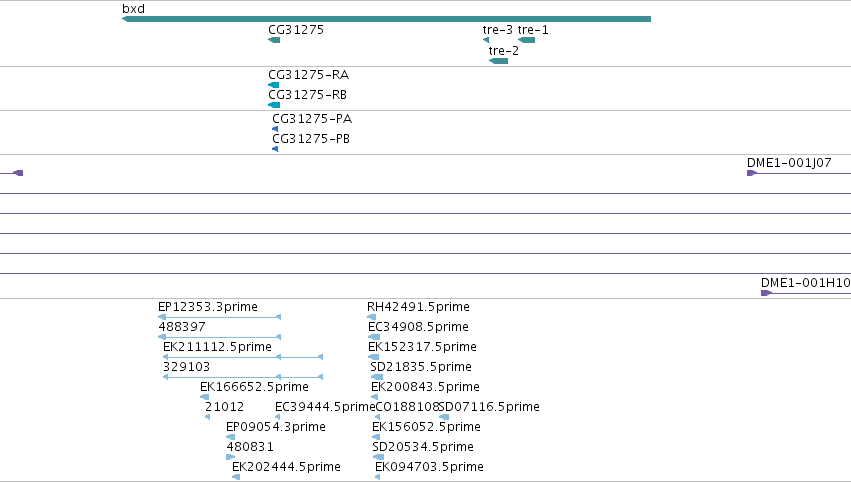The image size is (851, 482).
Task: Select the EK202444.5prime EST glyph
Action: coord(236,477)
